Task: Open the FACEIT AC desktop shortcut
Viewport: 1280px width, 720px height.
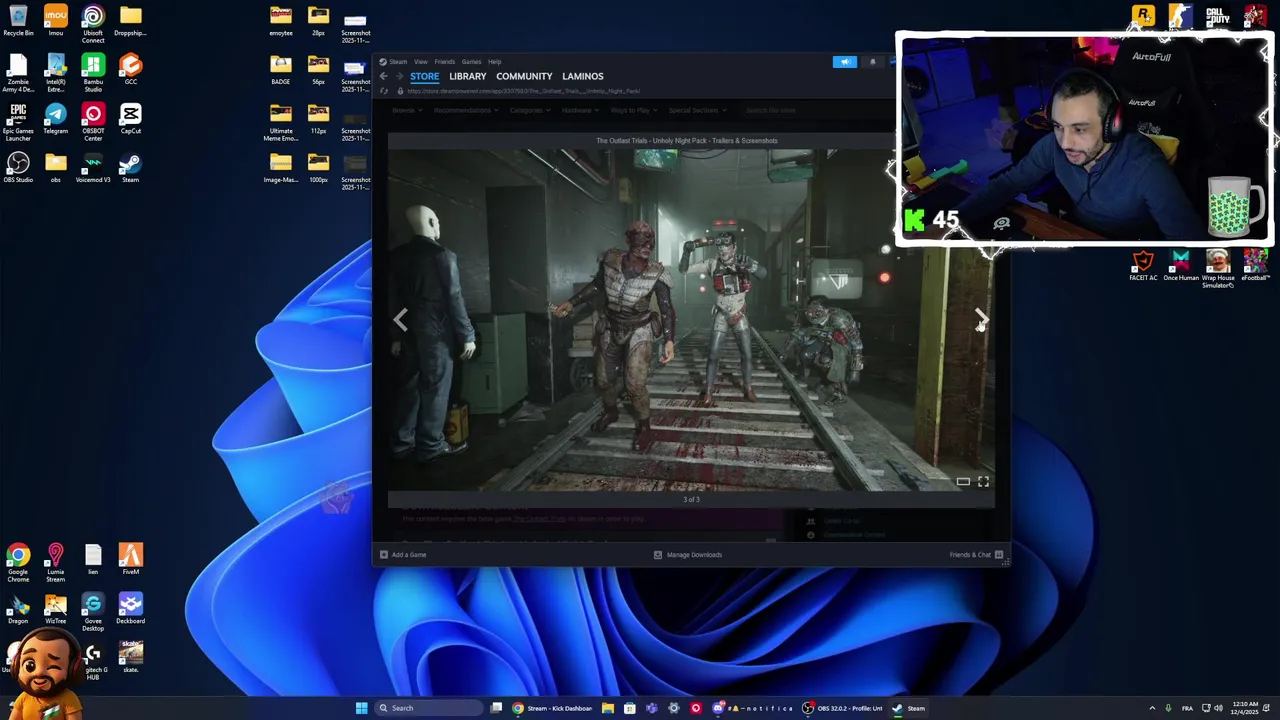Action: pos(1143,266)
